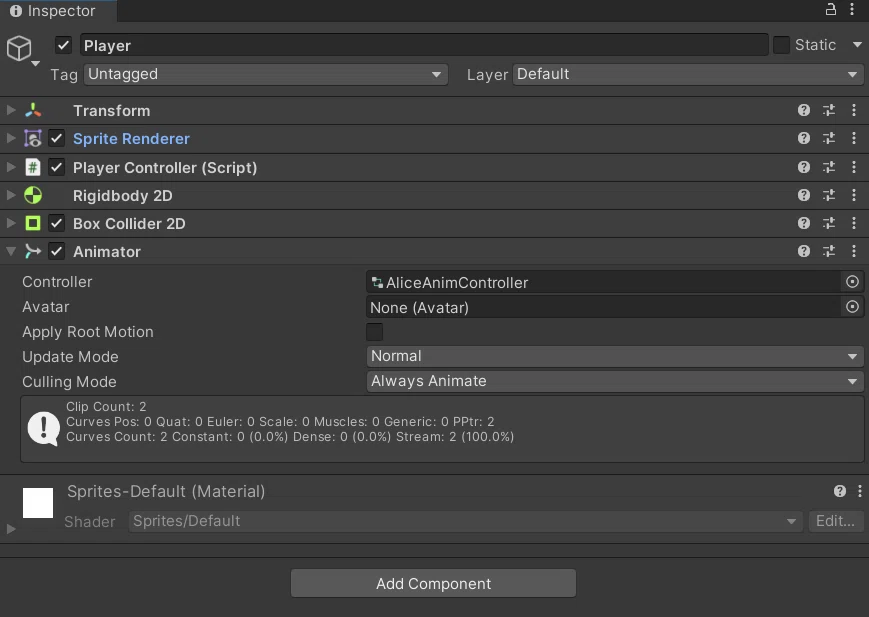Viewport: 869px width, 617px height.
Task: Collapse the Animator component foldout
Action: 11,251
